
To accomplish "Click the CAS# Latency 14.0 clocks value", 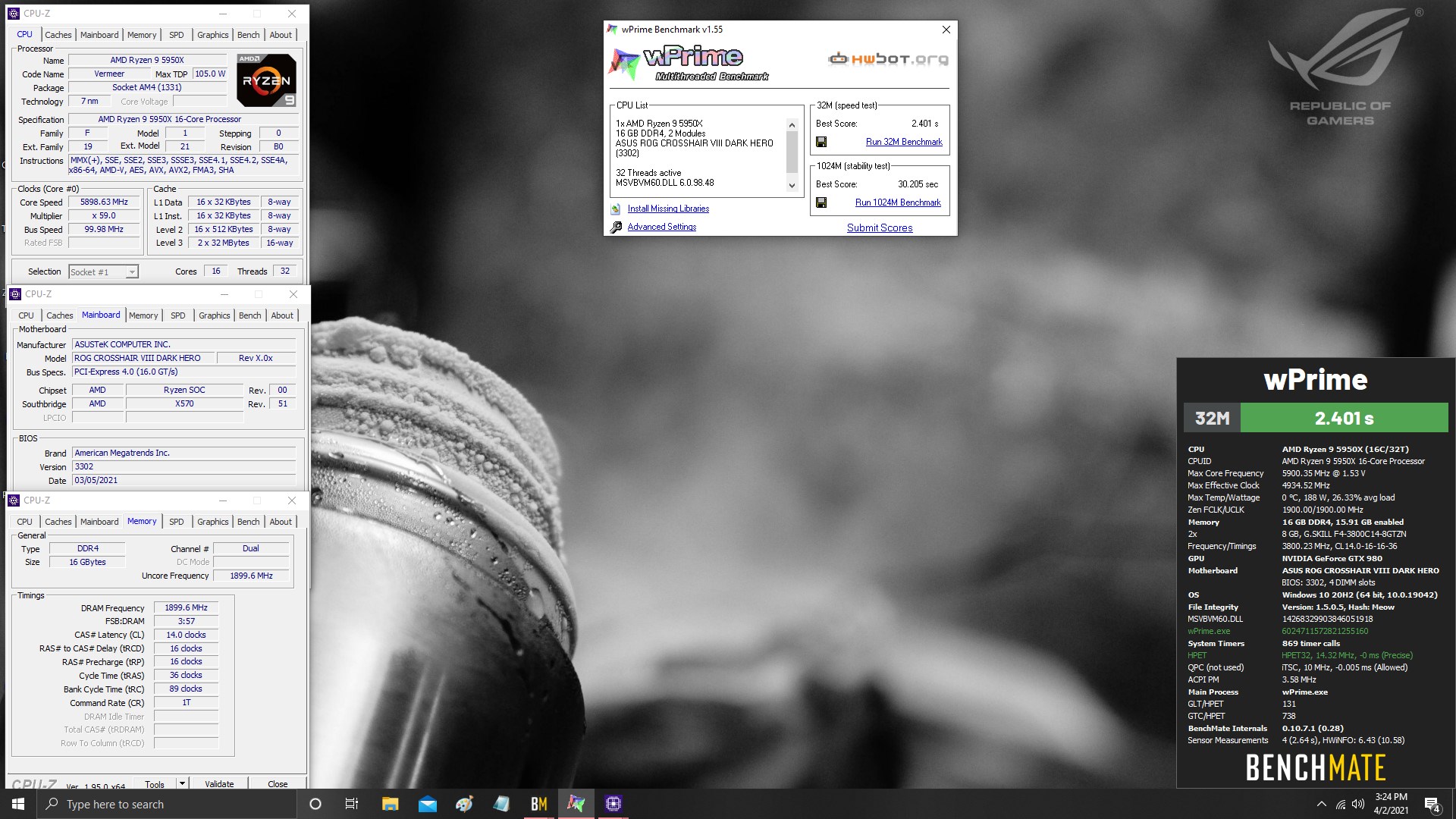I will (186, 635).
